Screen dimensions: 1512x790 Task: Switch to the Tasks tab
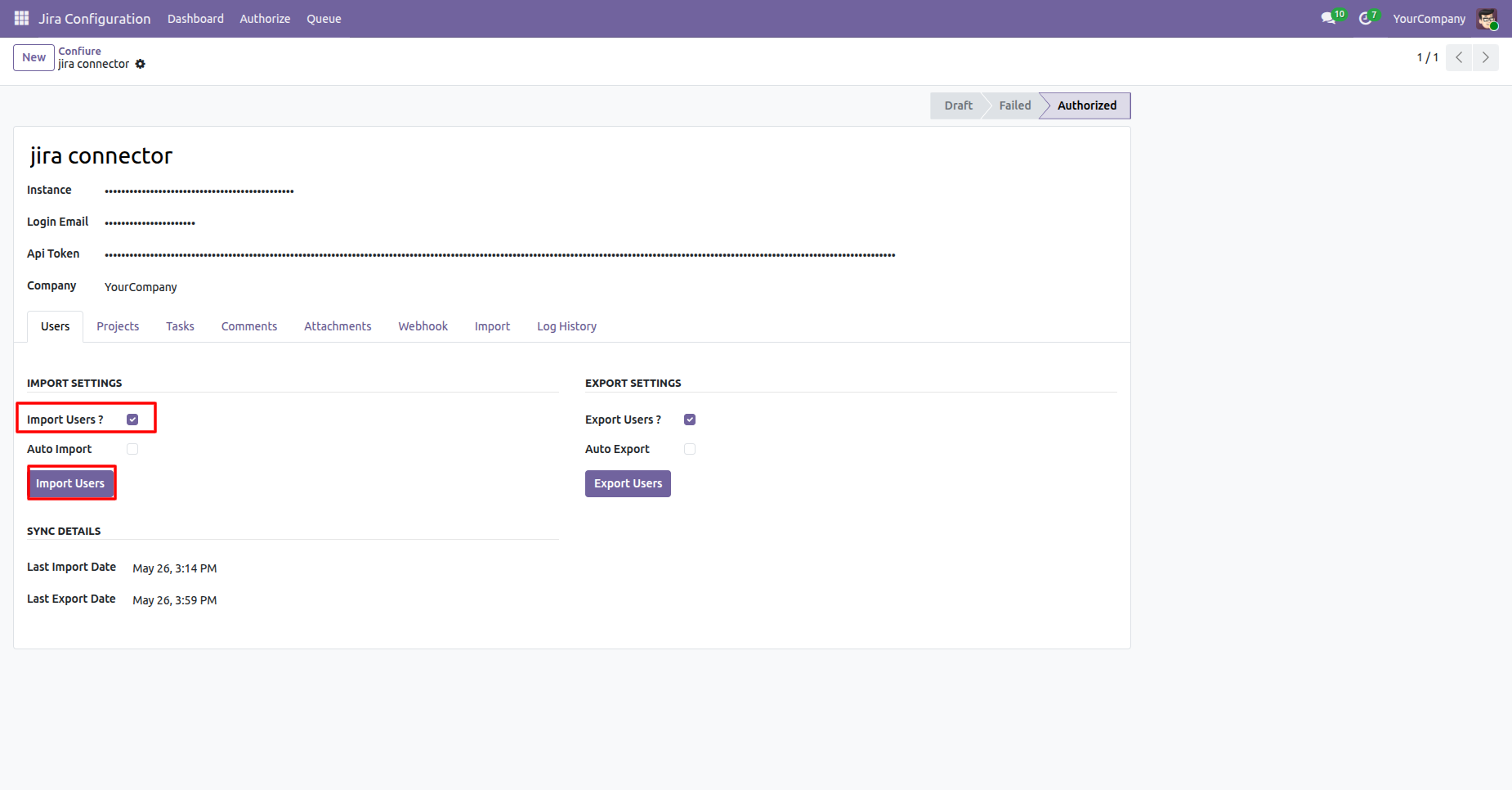(x=180, y=326)
